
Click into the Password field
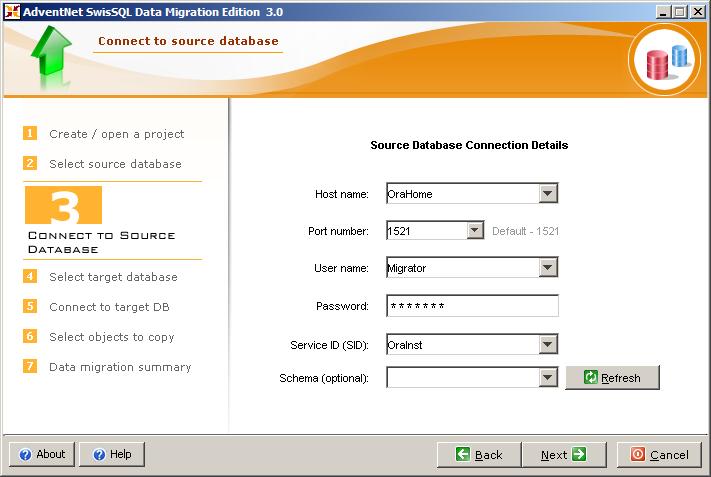[x=472, y=306]
